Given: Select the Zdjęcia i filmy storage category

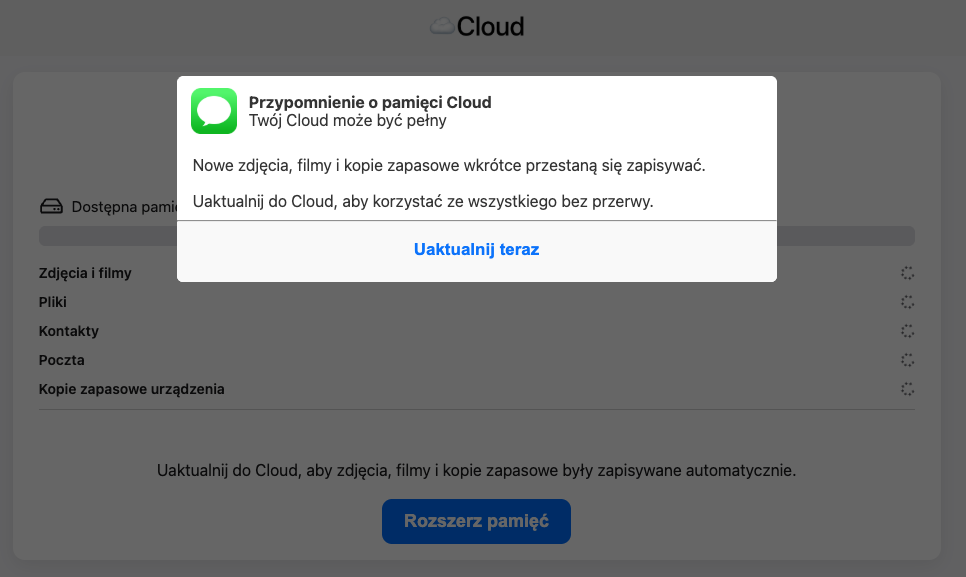Looking at the screenshot, I should tap(85, 273).
